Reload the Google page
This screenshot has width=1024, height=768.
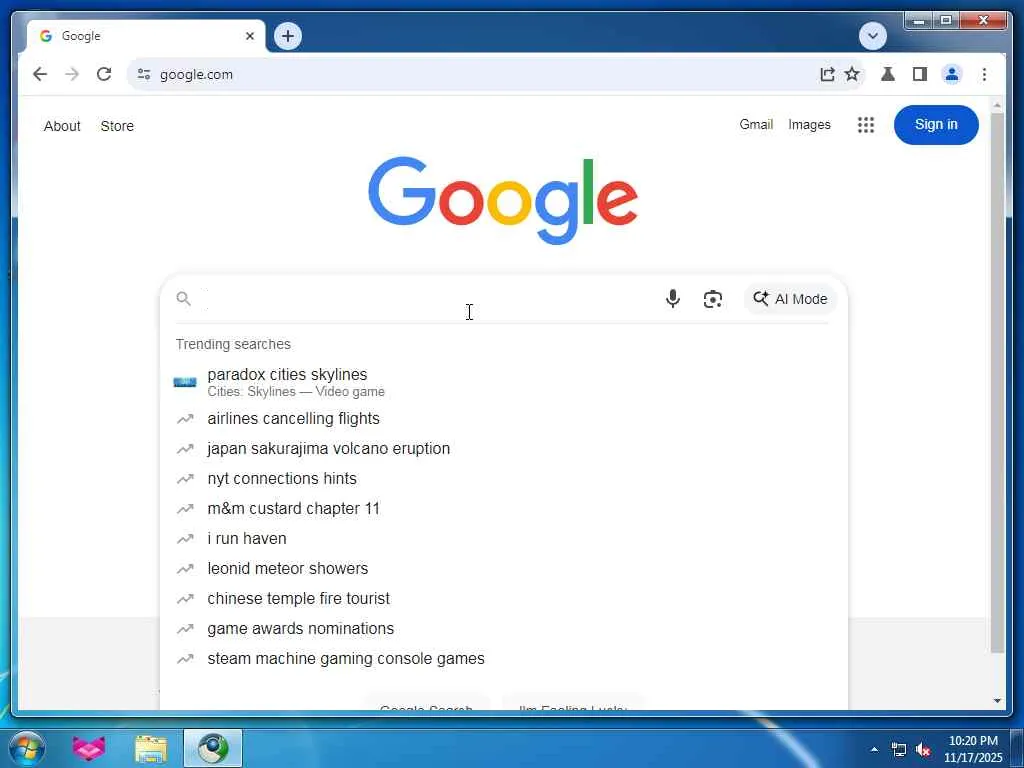(104, 74)
